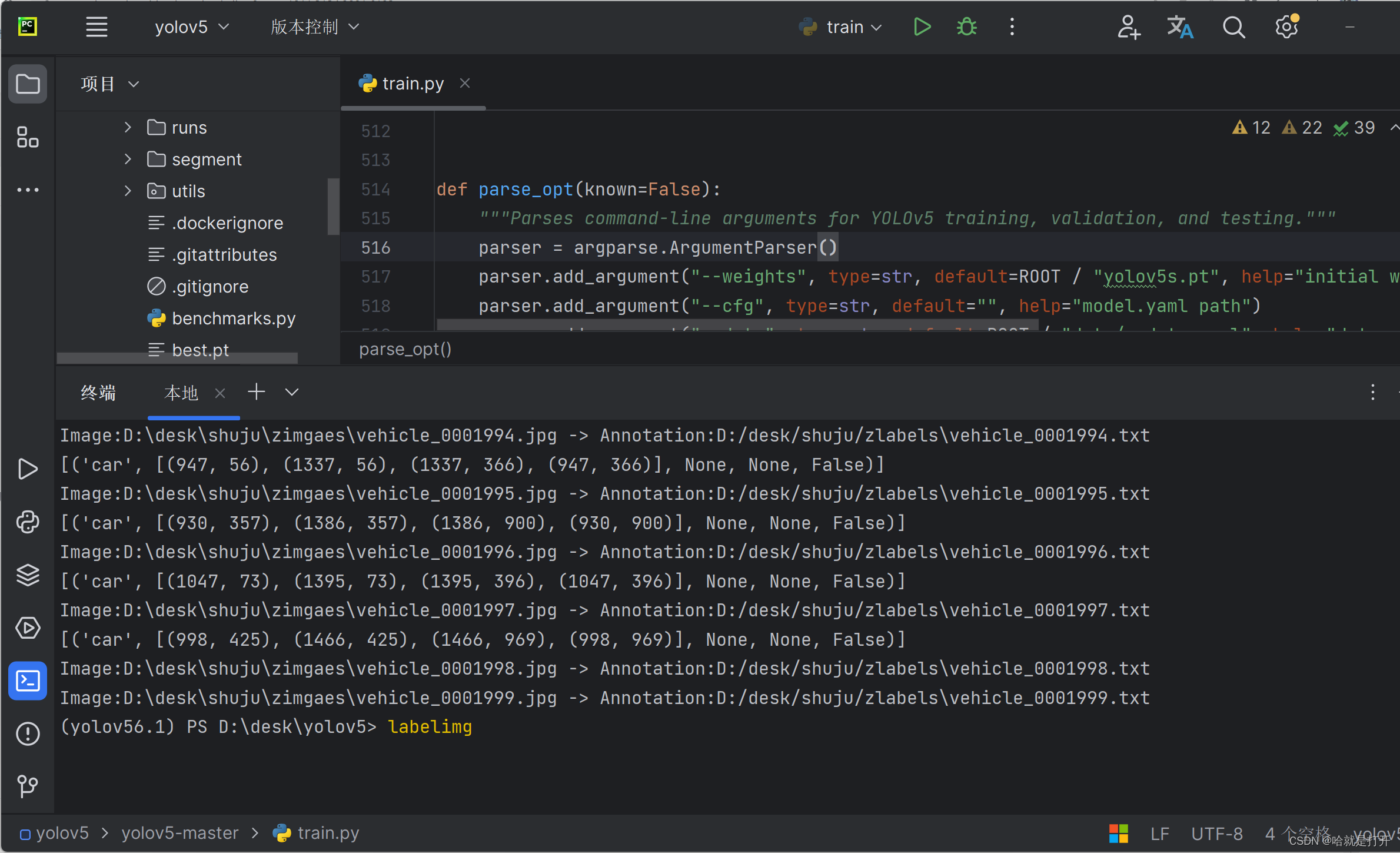
Task: Run the train configuration
Action: click(922, 27)
